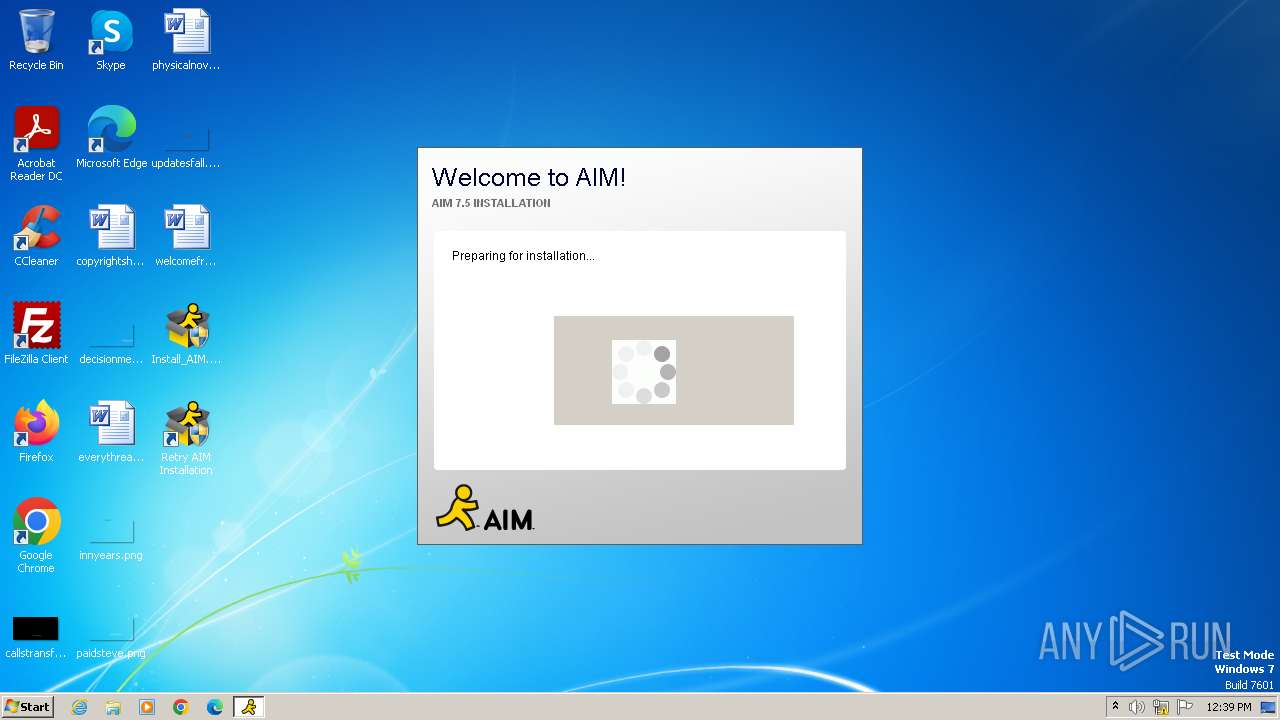1280x720 pixels.
Task: Select the physicalnov... Word document icon
Action: point(186,40)
